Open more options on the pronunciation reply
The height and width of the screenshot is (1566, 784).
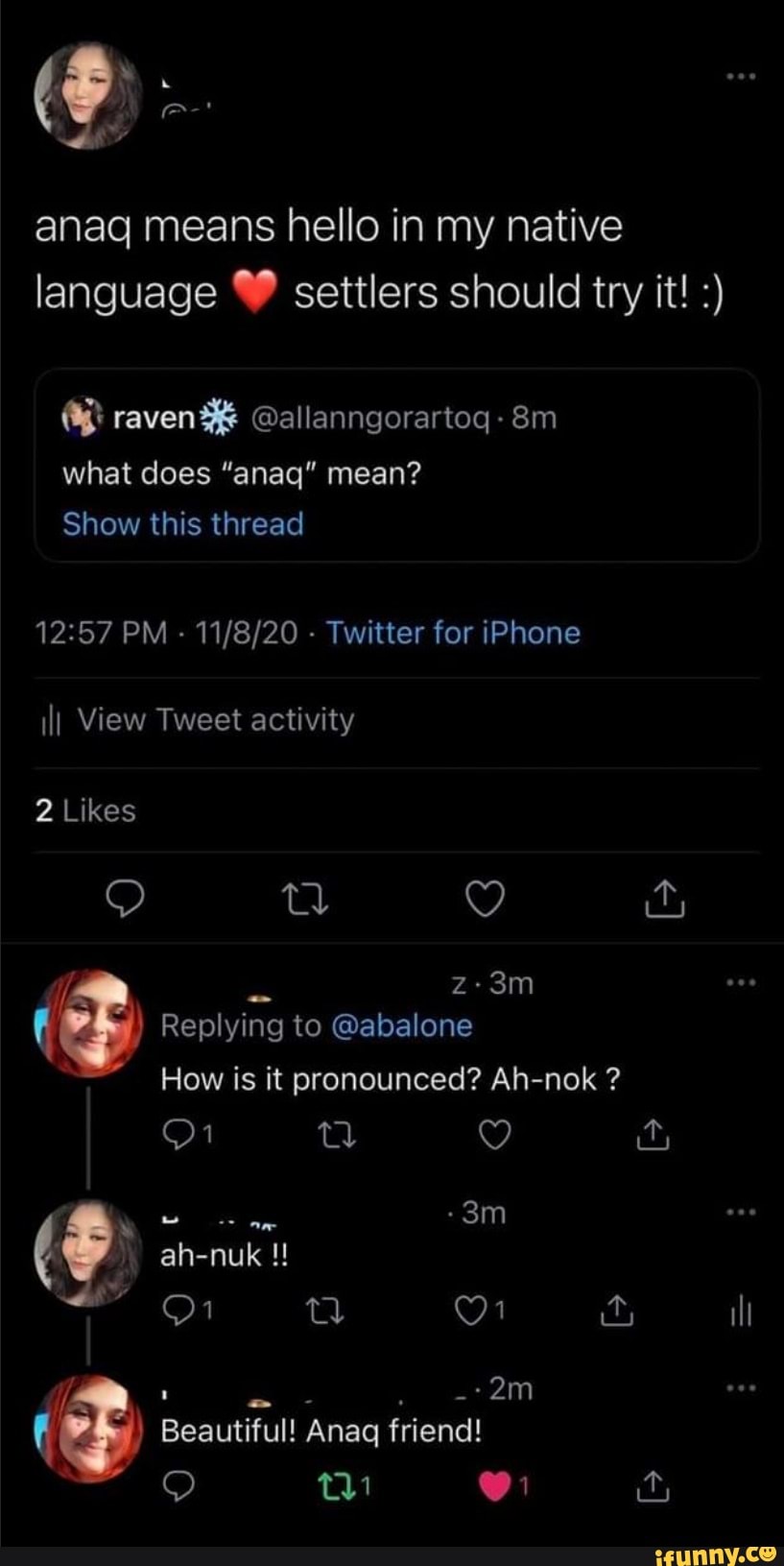739,982
